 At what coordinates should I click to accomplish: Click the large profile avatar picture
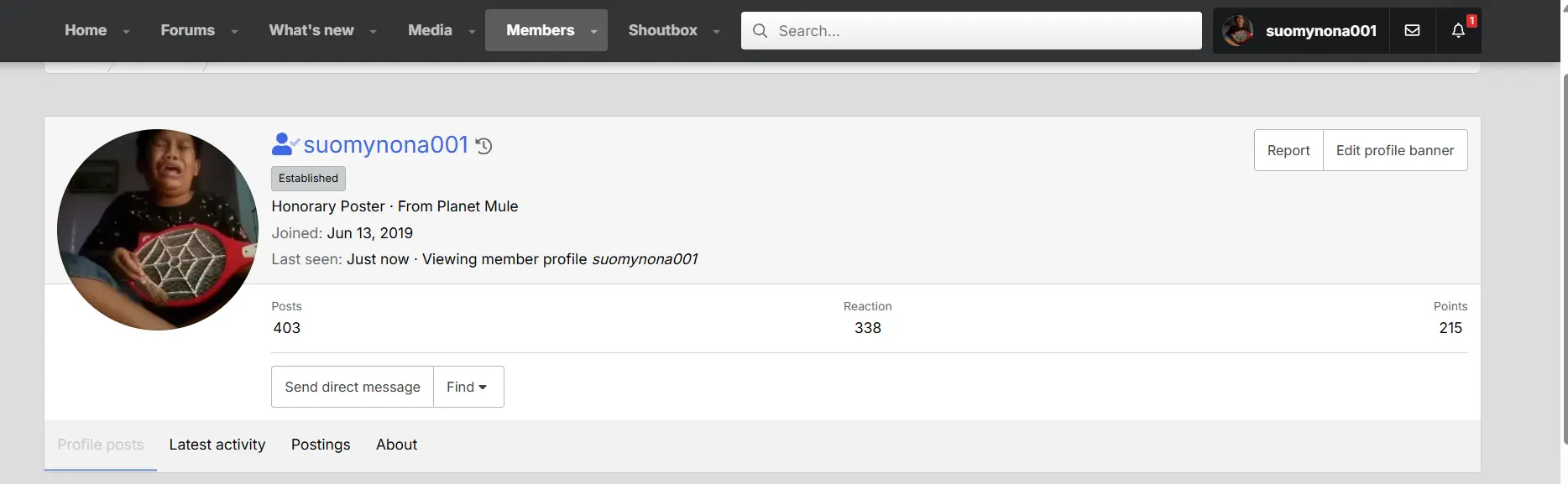(158, 230)
